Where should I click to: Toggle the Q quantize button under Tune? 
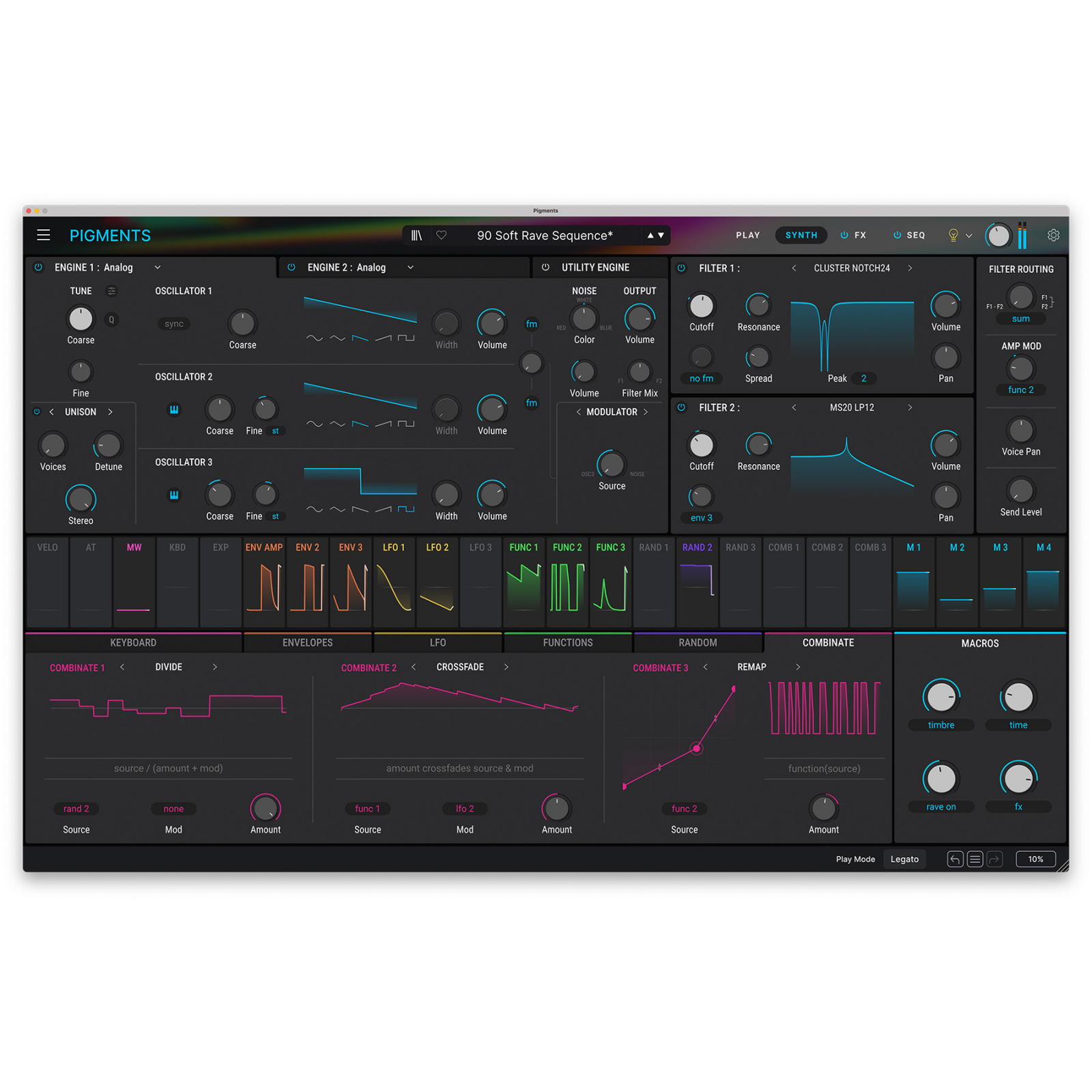click(x=111, y=319)
